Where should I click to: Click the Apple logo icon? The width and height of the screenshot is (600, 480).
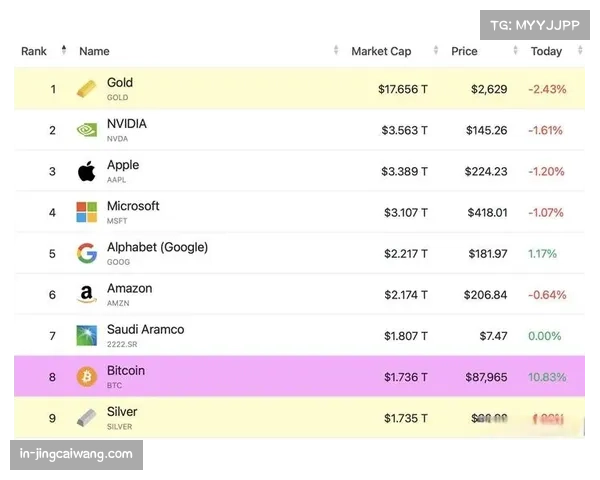87,171
